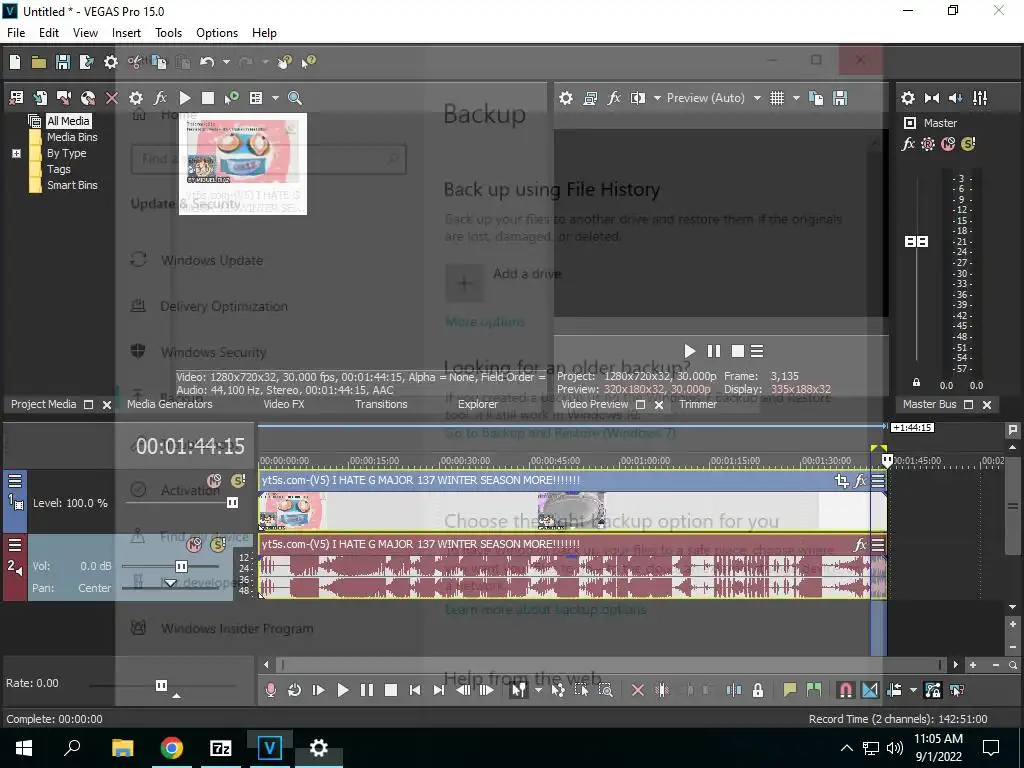Solo the Master bus

(968, 144)
